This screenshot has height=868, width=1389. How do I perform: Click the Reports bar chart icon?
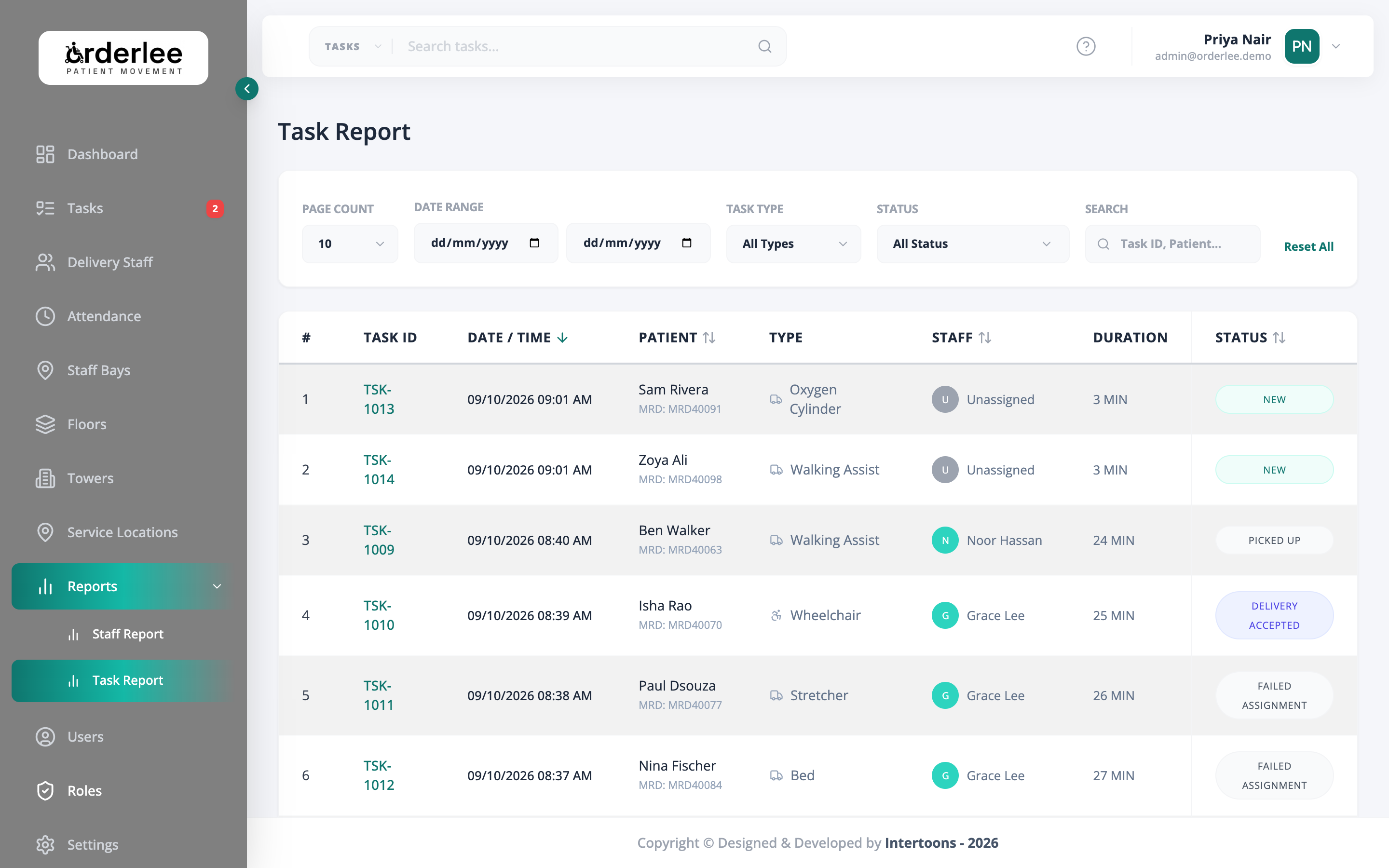coord(45,586)
